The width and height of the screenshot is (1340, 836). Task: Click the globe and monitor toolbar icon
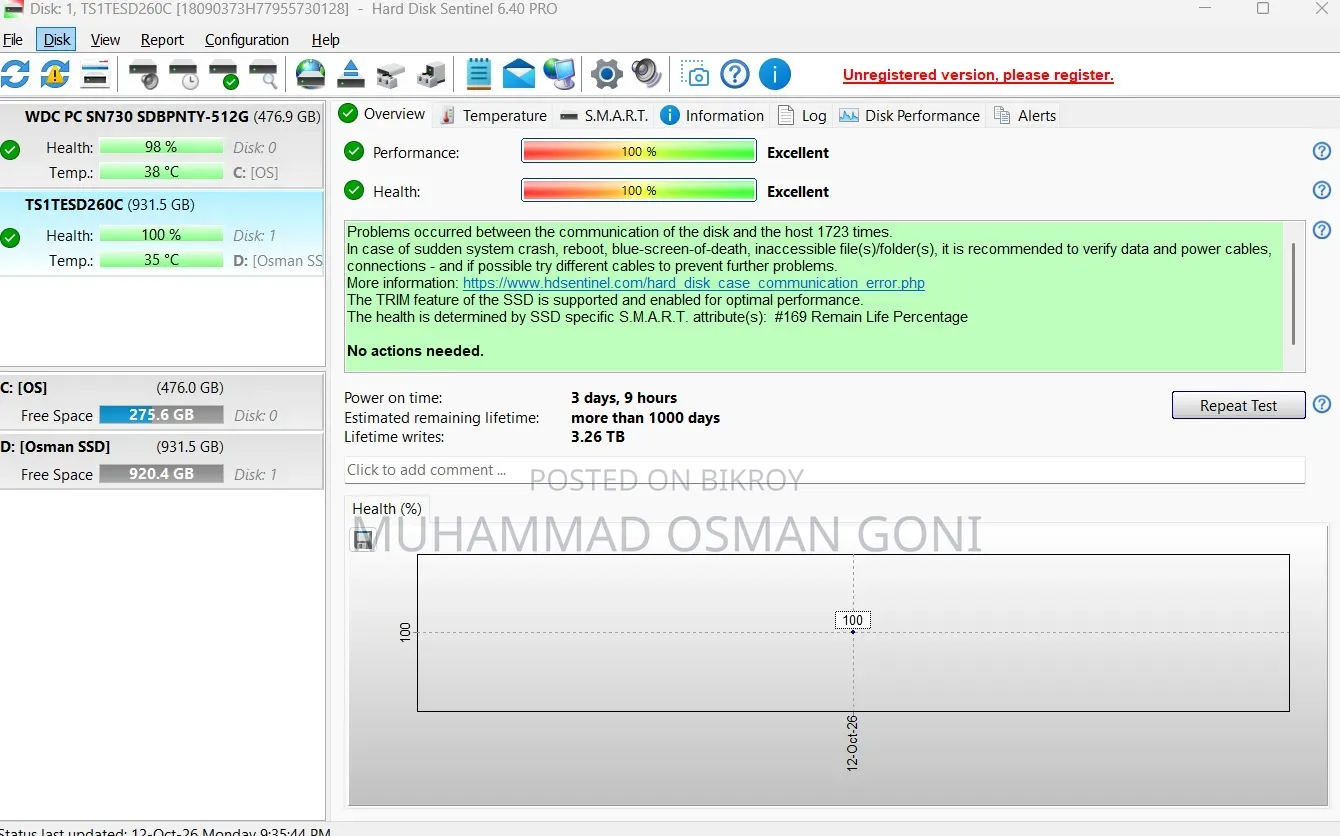(x=559, y=74)
